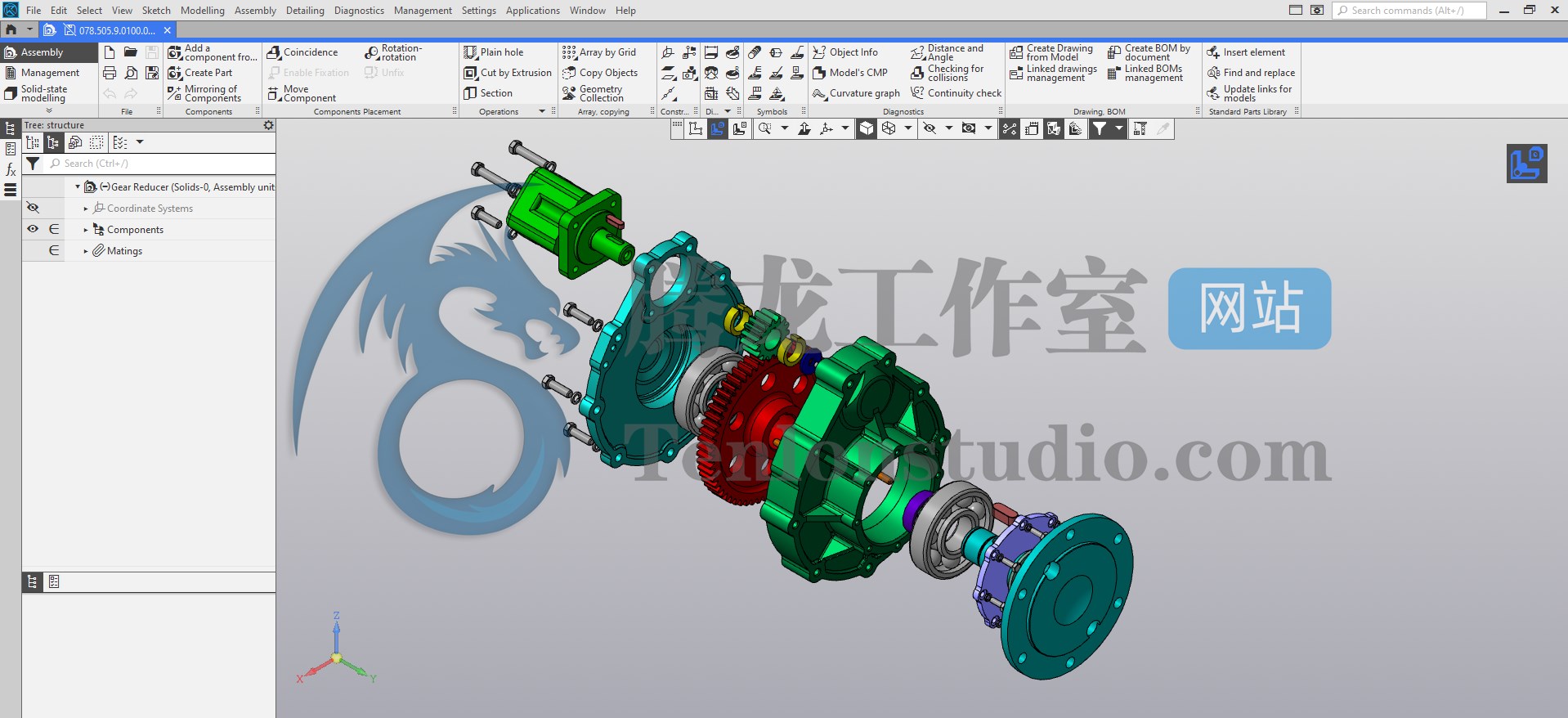This screenshot has height=718, width=1568.
Task: Open the Diagnostics menu
Action: pyautogui.click(x=359, y=11)
